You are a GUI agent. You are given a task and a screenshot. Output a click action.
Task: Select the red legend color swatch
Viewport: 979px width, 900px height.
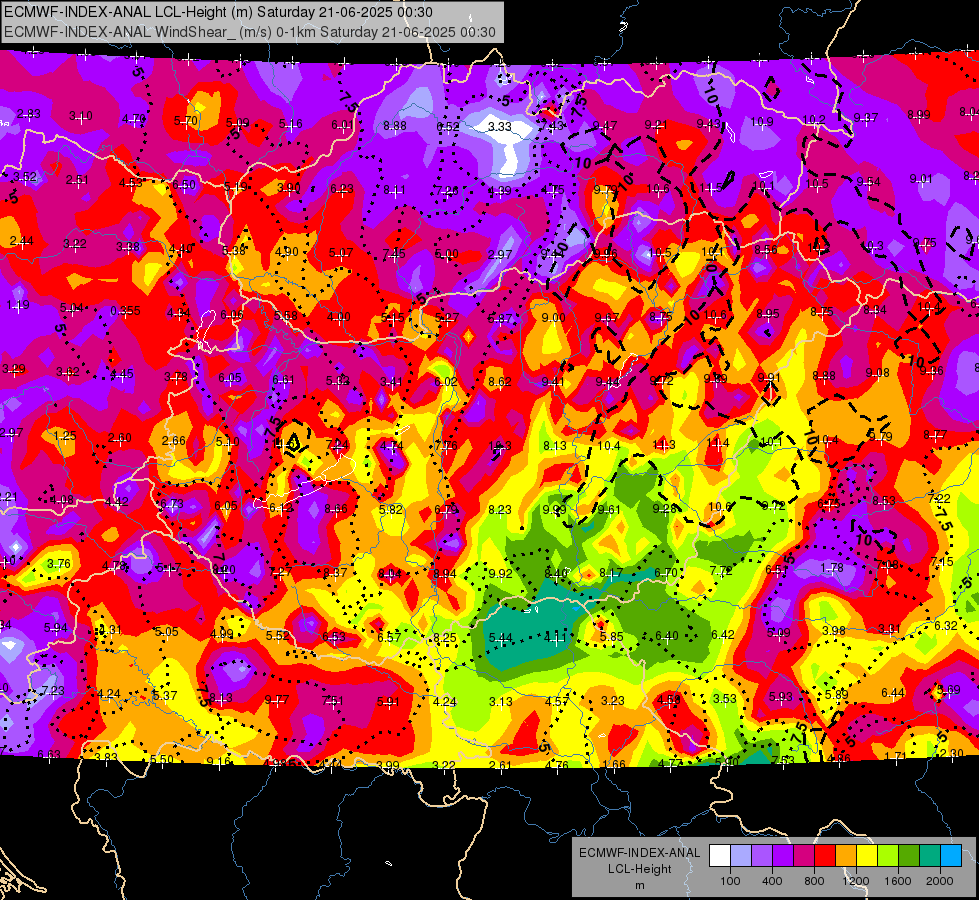click(825, 856)
